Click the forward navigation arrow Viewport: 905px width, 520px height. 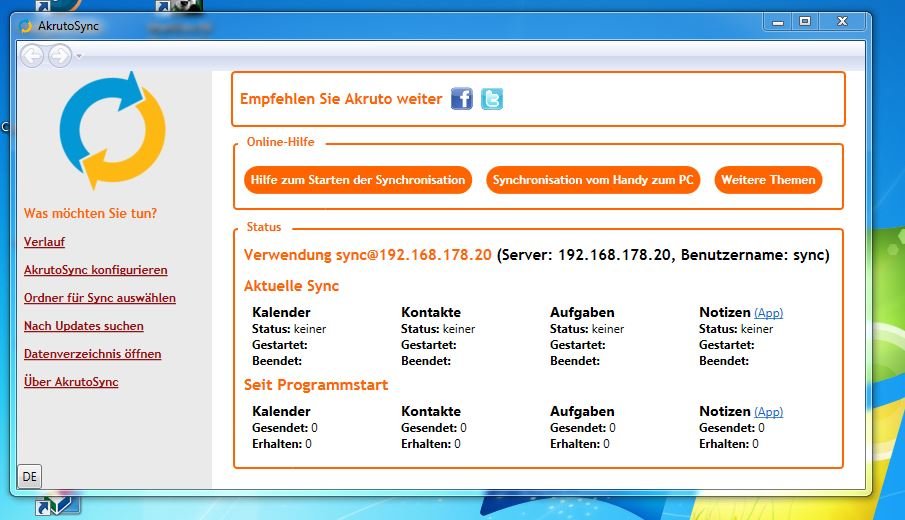pyautogui.click(x=59, y=56)
